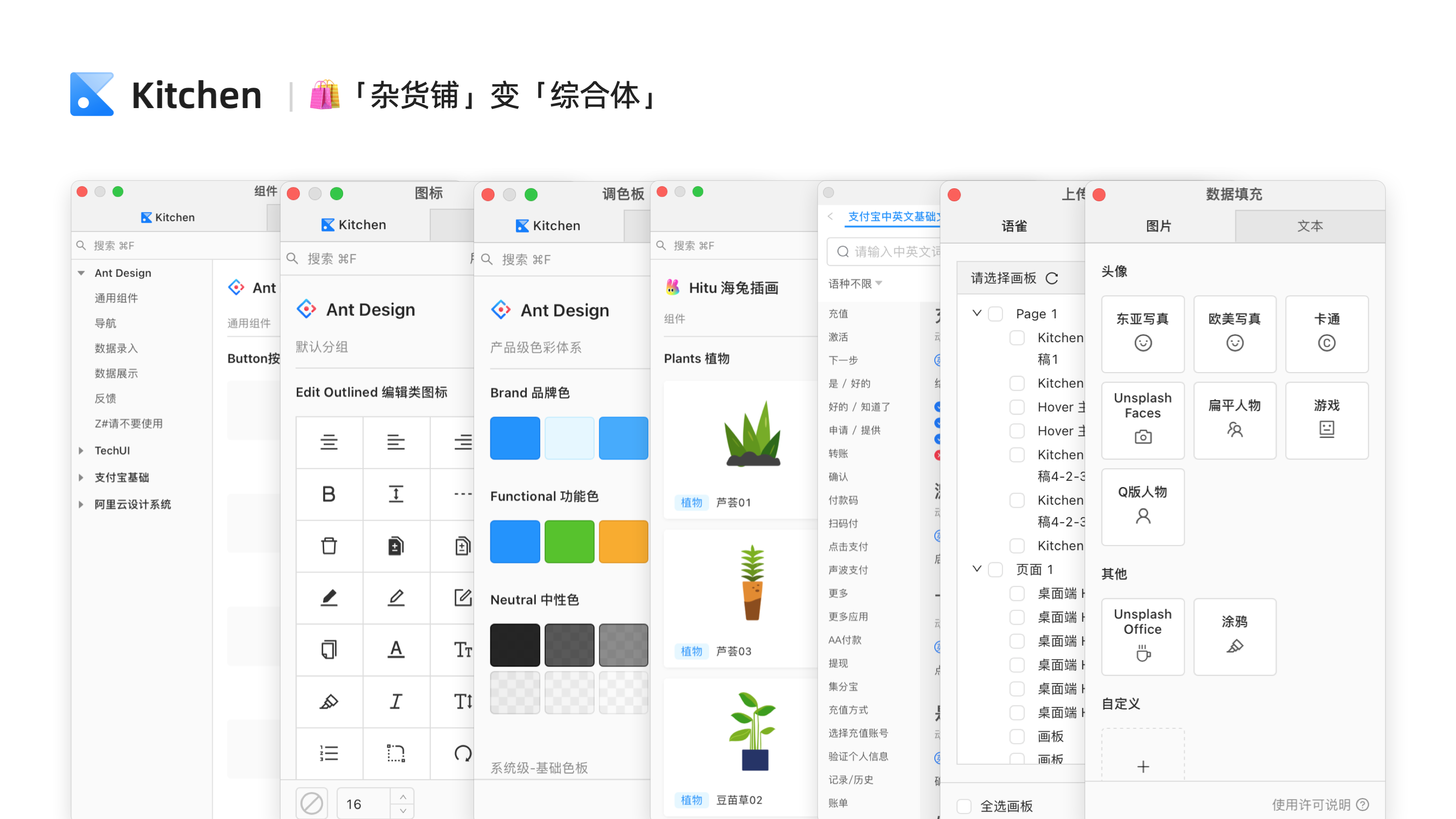Pick the 游戏 avatar card
Image resolution: width=1456 pixels, height=819 pixels.
coord(1326,420)
